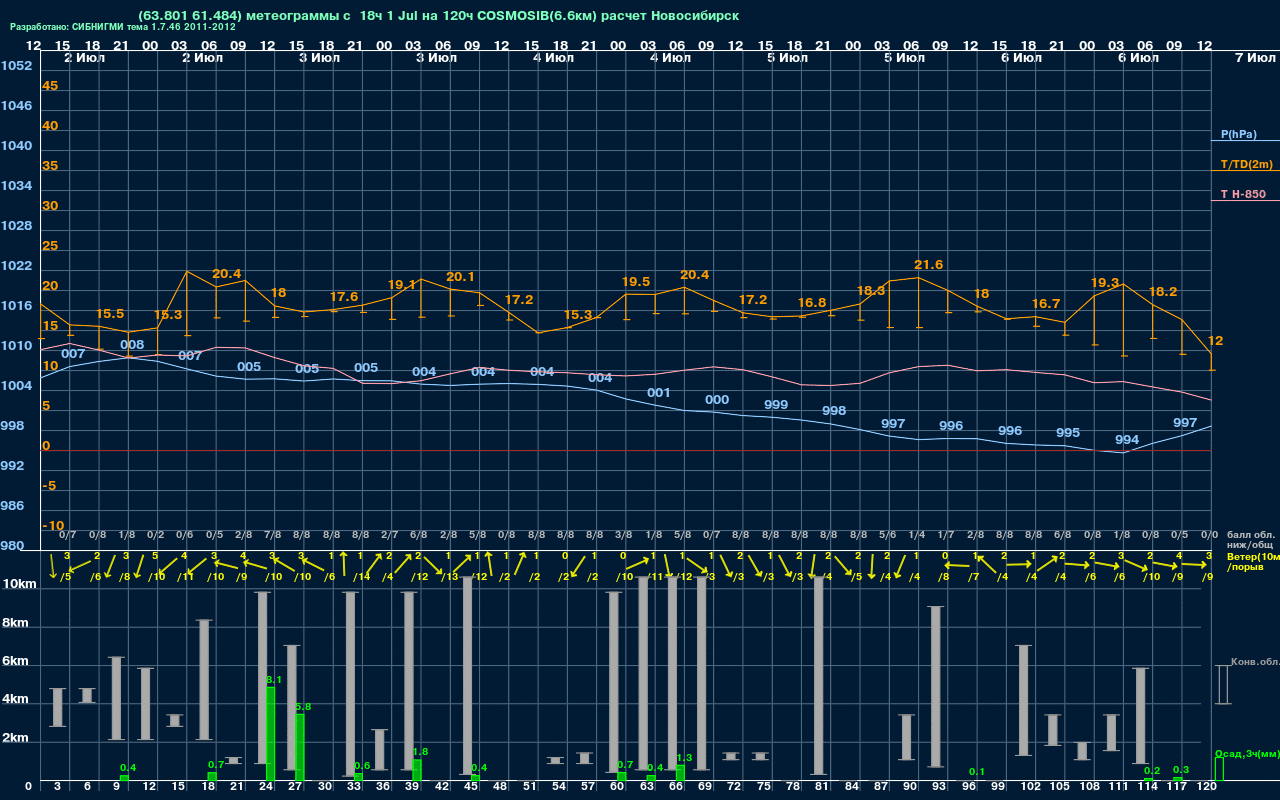Click the 17.6 temperature label
The image size is (1280, 800).
tap(344, 297)
